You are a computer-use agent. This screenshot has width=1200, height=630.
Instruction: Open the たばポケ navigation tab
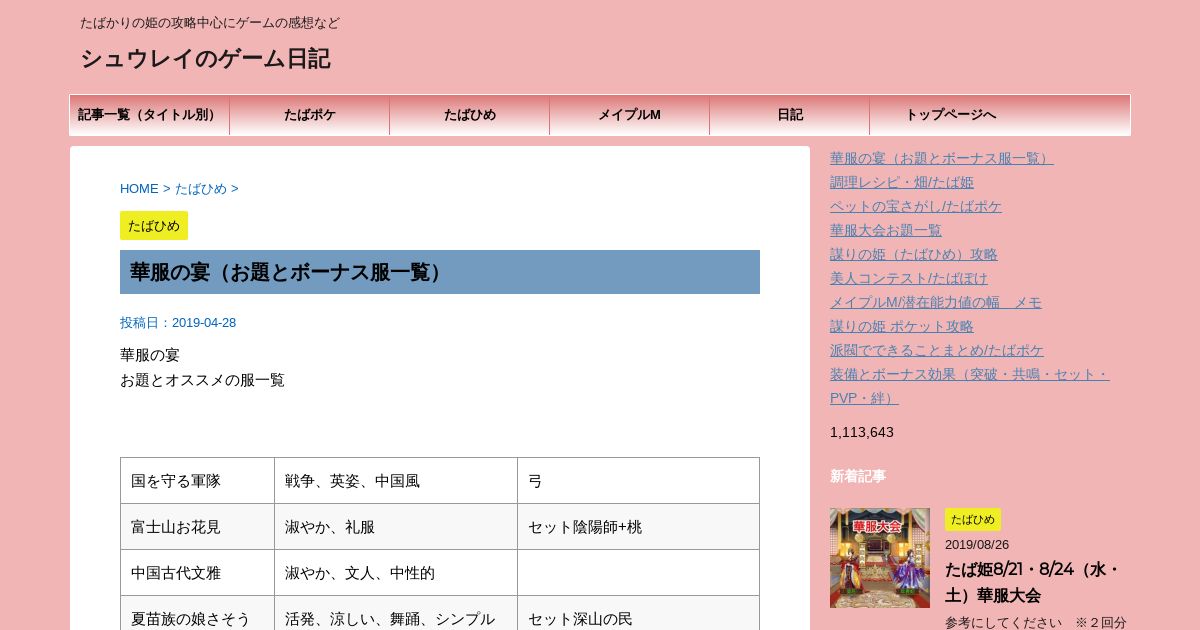coord(310,115)
